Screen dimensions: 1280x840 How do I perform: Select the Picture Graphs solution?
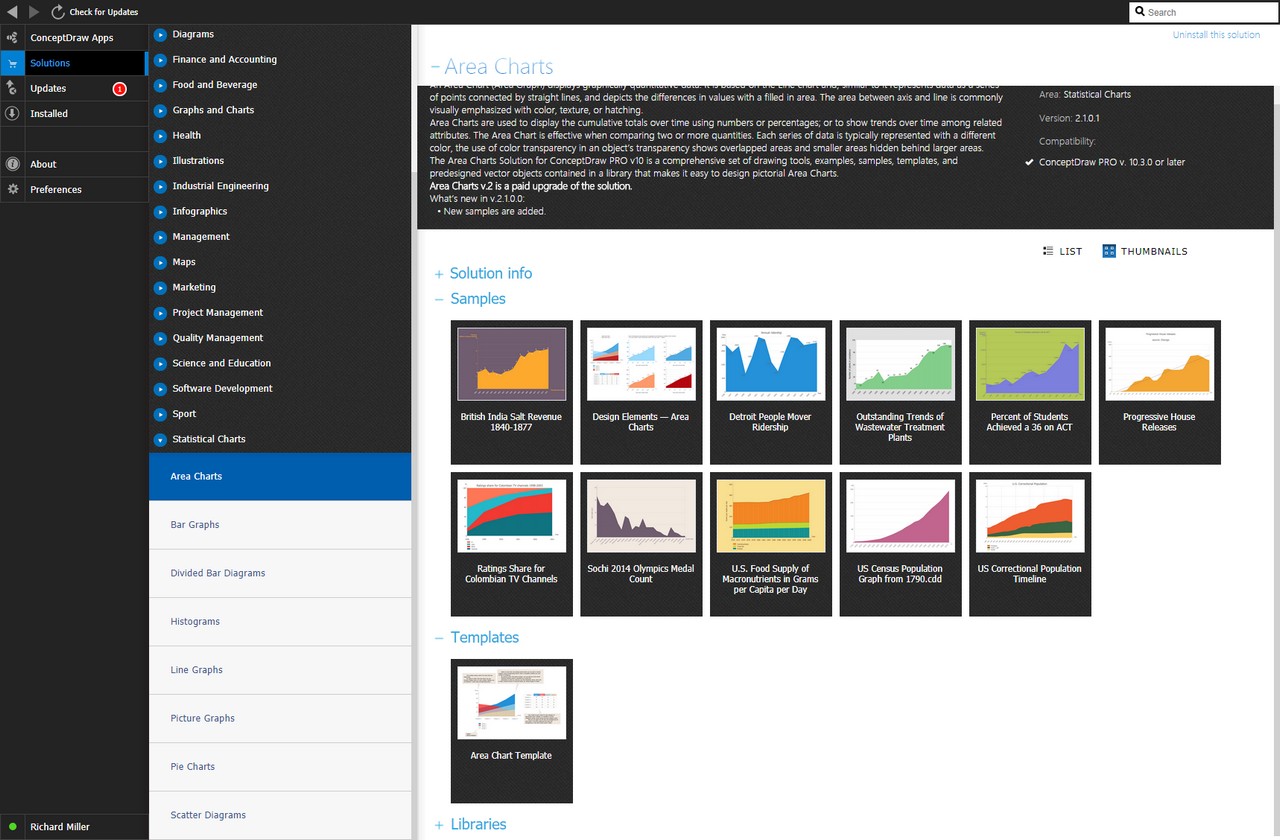[280, 719]
